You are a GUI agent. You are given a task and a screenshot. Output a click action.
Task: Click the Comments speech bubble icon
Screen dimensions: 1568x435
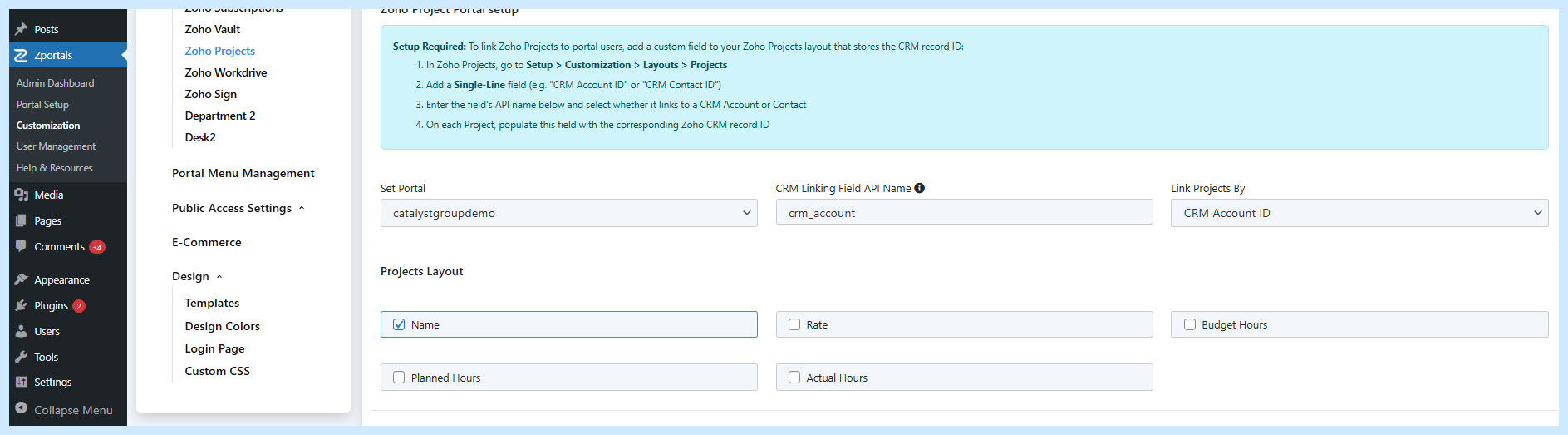[x=22, y=246]
